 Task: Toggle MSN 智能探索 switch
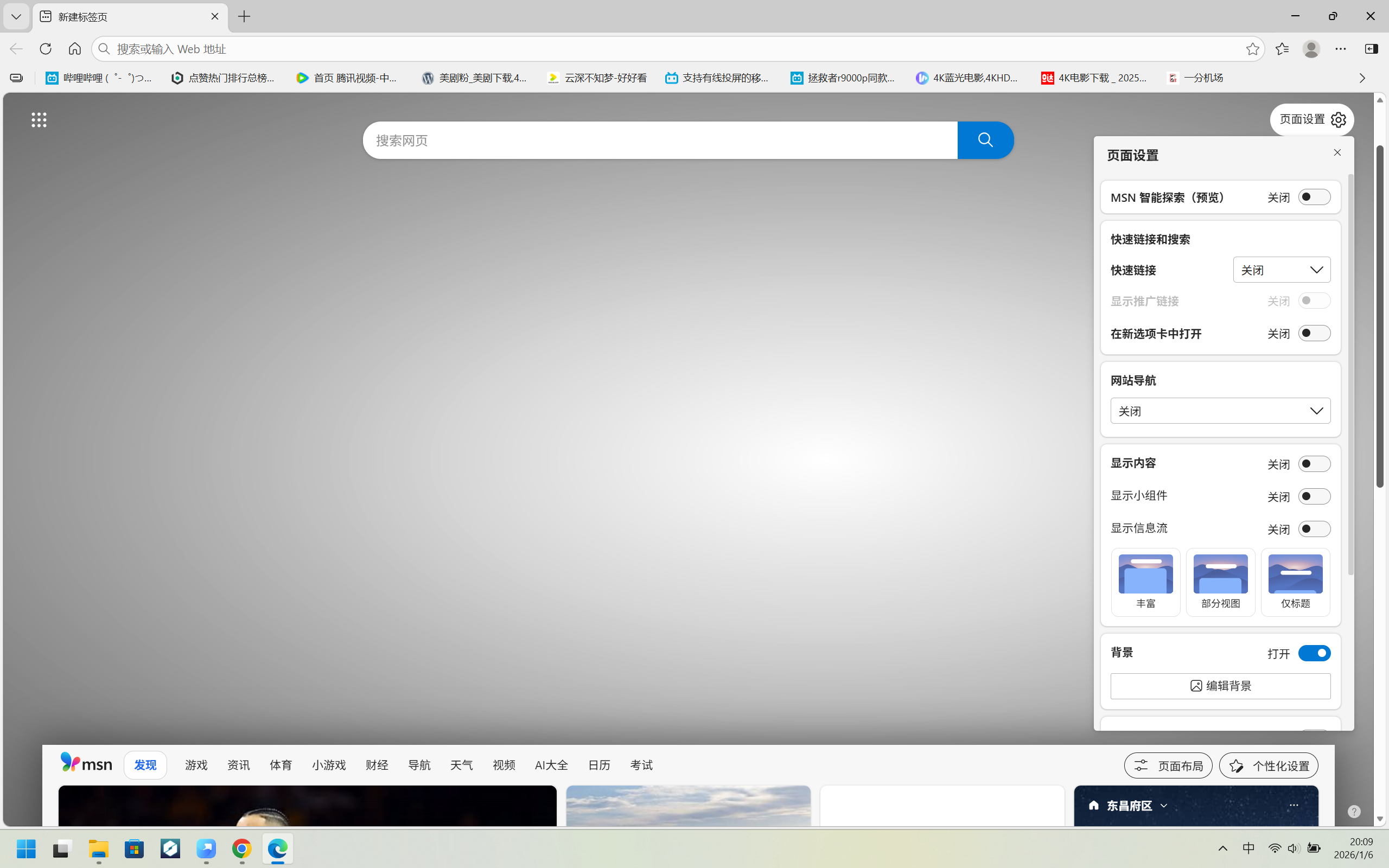[1314, 197]
